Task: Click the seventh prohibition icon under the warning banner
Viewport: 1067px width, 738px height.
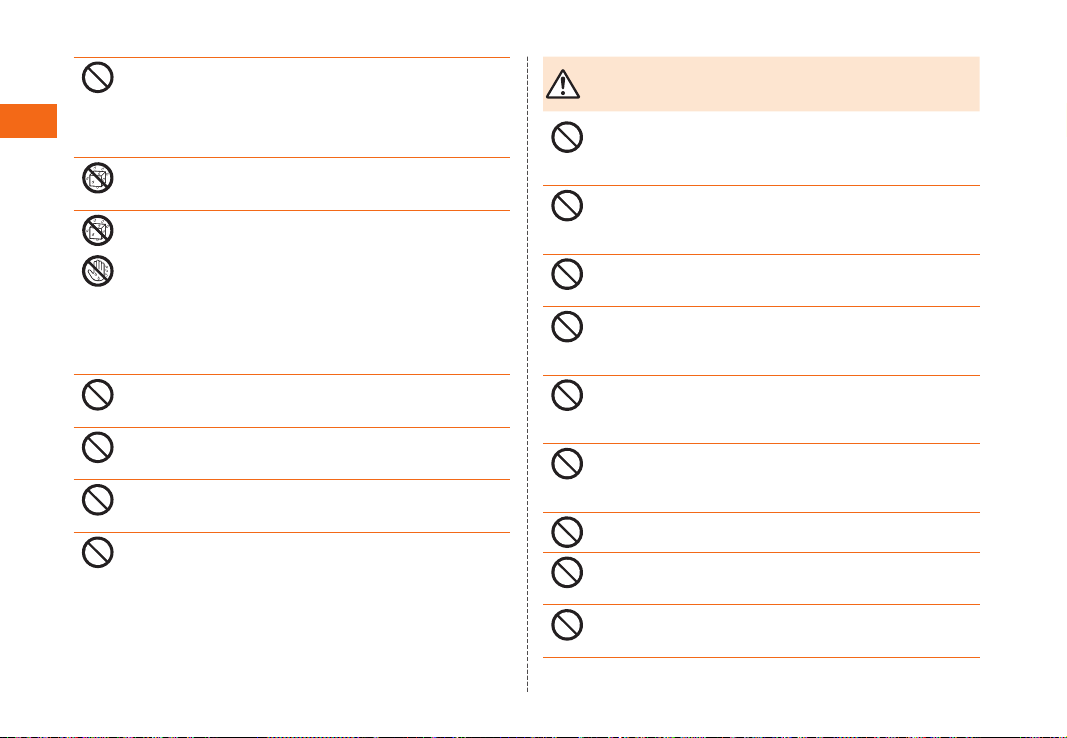Action: tap(567, 530)
